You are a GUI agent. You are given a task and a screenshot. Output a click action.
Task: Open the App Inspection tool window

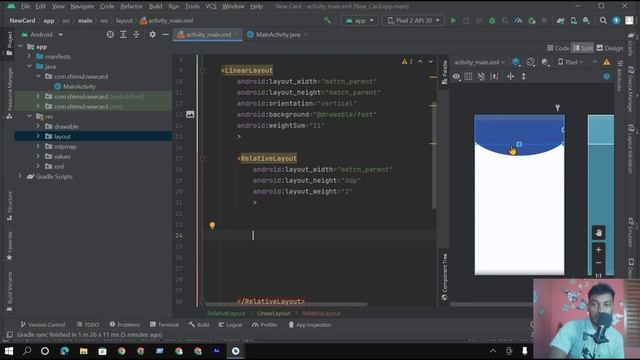pyautogui.click(x=310, y=324)
